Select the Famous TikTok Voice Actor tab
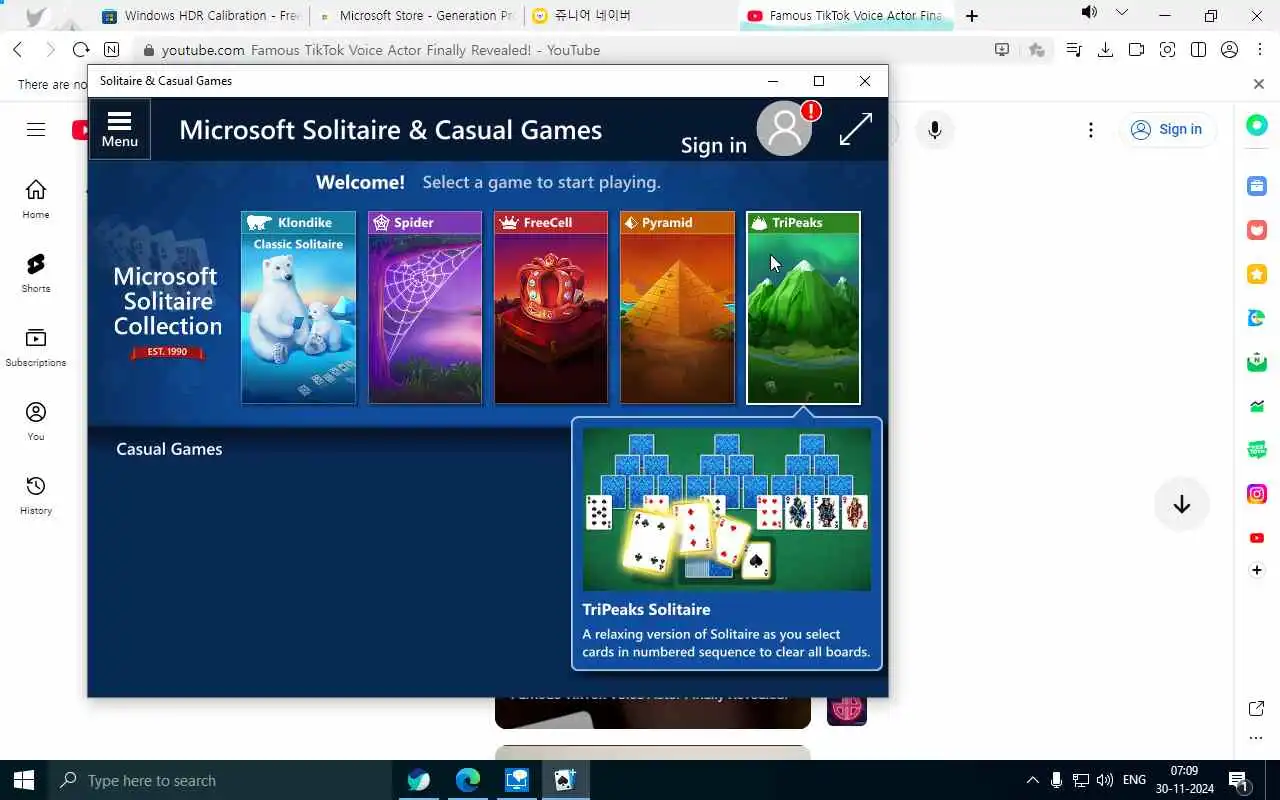 coord(845,16)
